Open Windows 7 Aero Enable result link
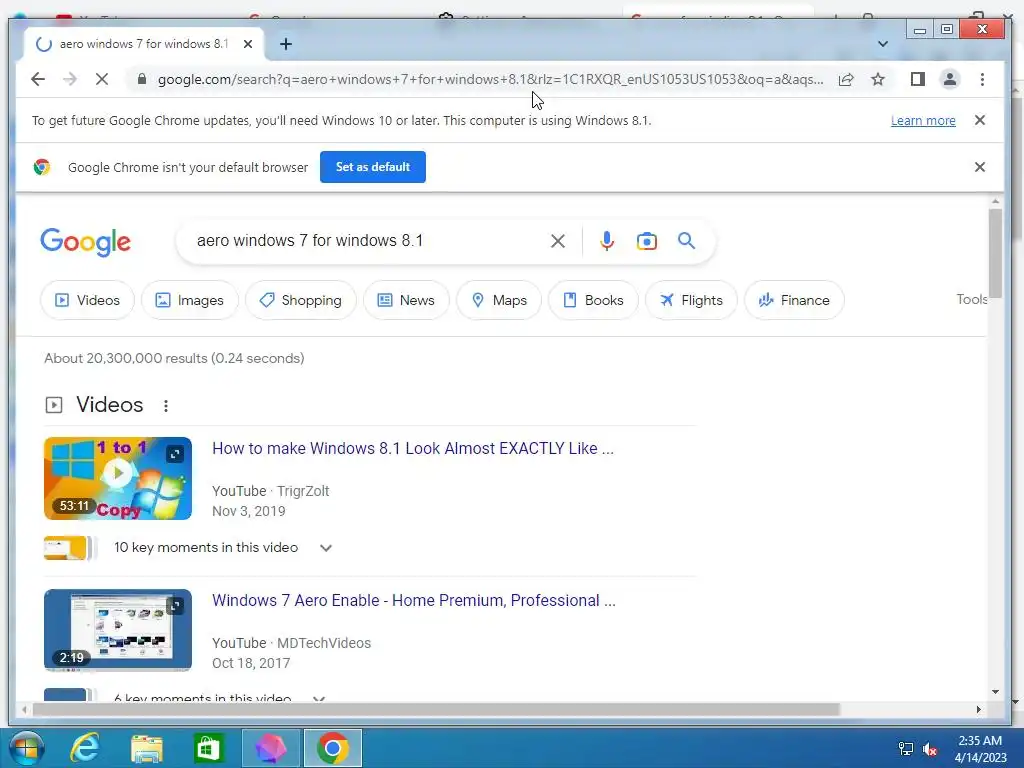The image size is (1024, 768). pyautogui.click(x=414, y=601)
